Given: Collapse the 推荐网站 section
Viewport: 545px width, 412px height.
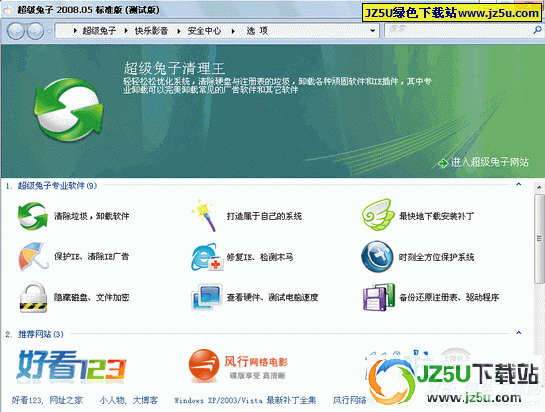Looking at the screenshot, I should (x=519, y=333).
